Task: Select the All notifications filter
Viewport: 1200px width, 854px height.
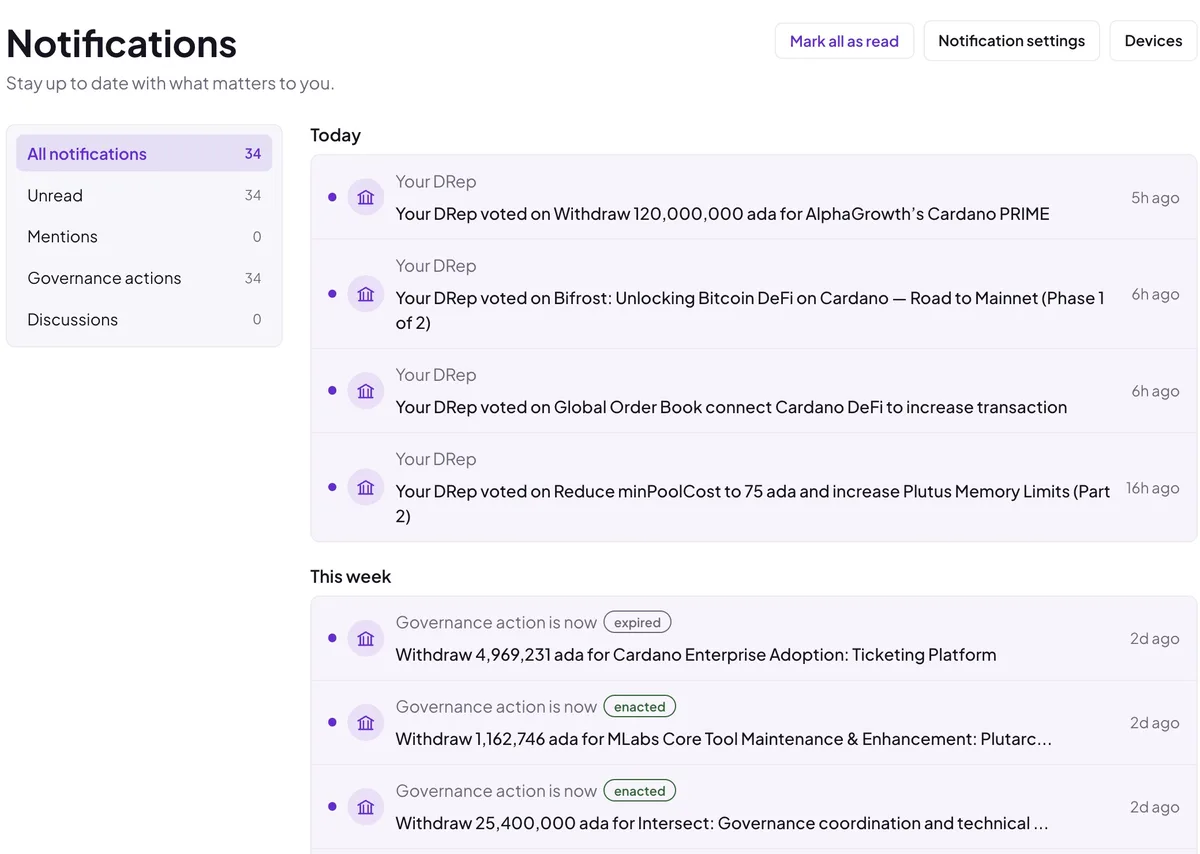Action: pos(144,154)
